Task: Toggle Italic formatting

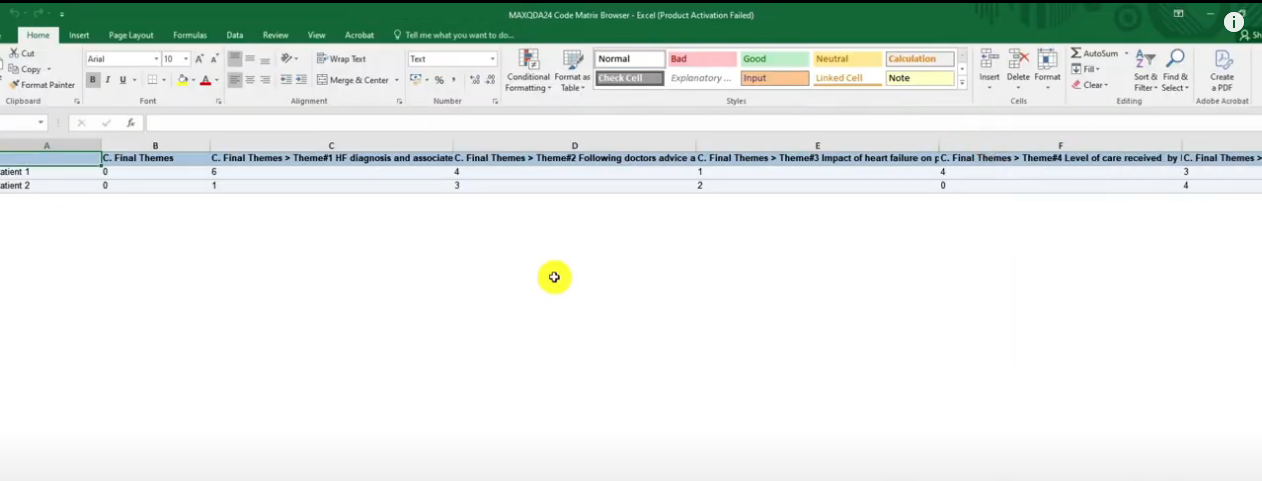Action: [x=108, y=80]
